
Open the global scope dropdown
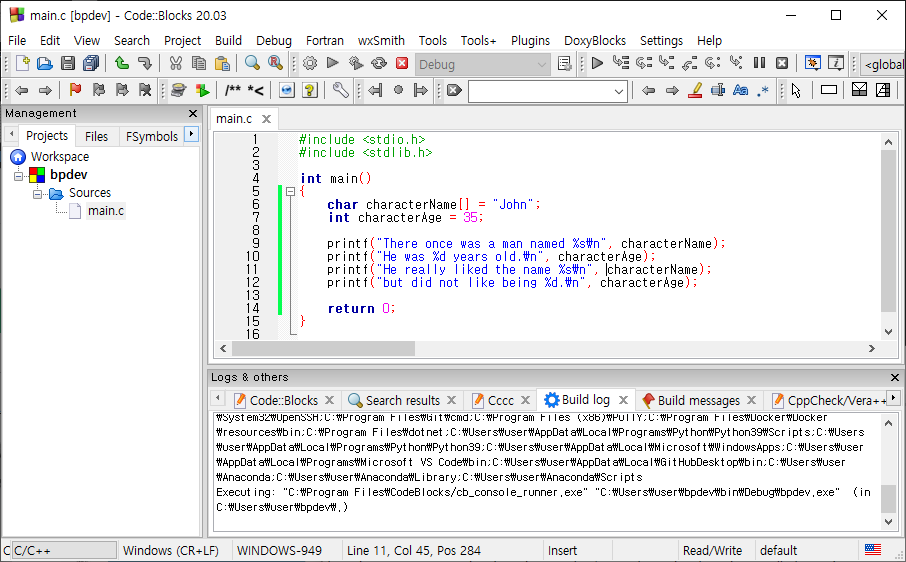tap(883, 65)
